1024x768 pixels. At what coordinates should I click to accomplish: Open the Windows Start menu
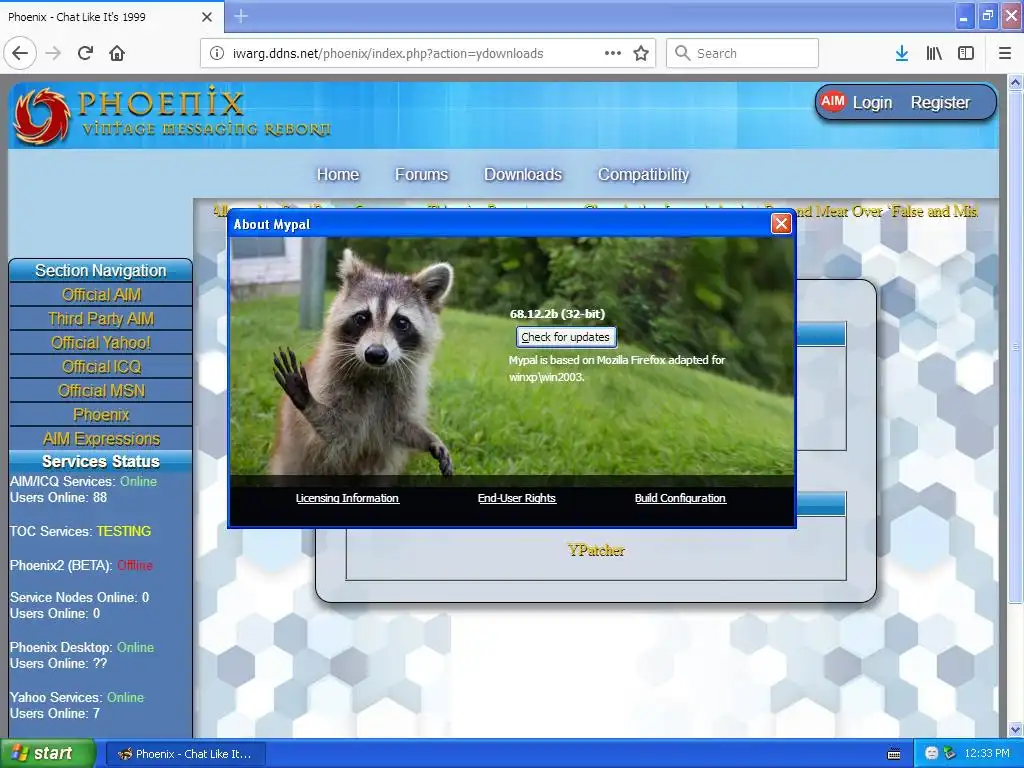[48, 754]
